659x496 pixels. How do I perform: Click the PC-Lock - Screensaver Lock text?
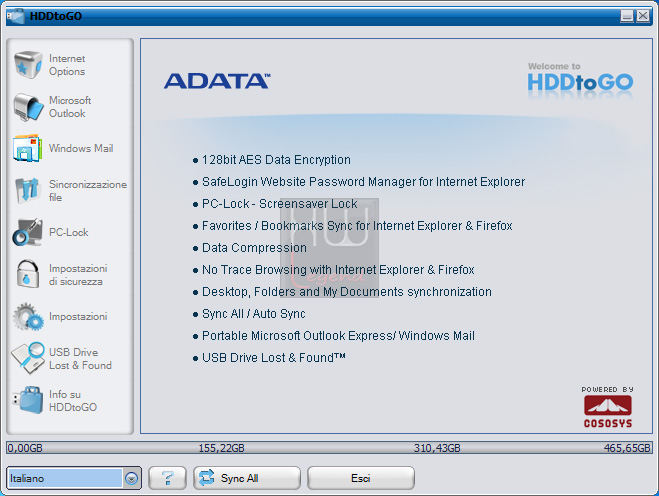click(x=279, y=204)
